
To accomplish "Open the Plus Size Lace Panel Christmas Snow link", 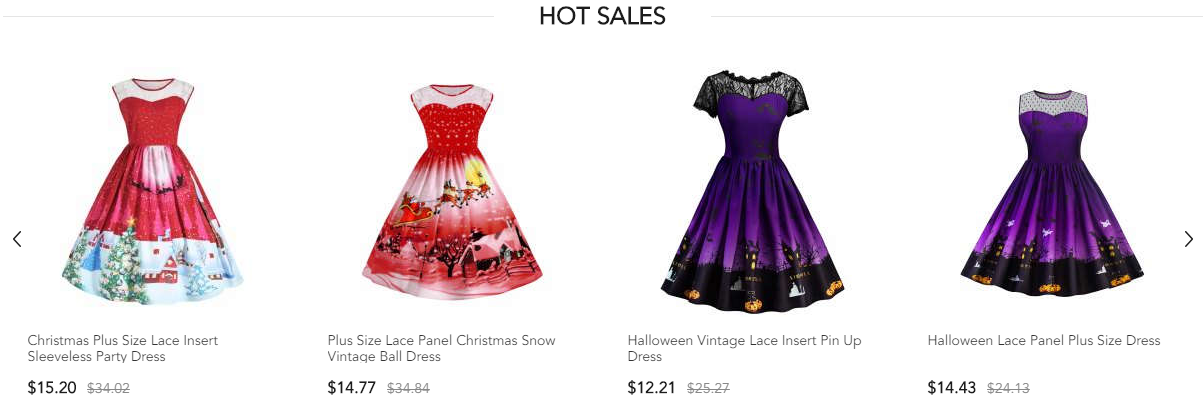I will 441,348.
